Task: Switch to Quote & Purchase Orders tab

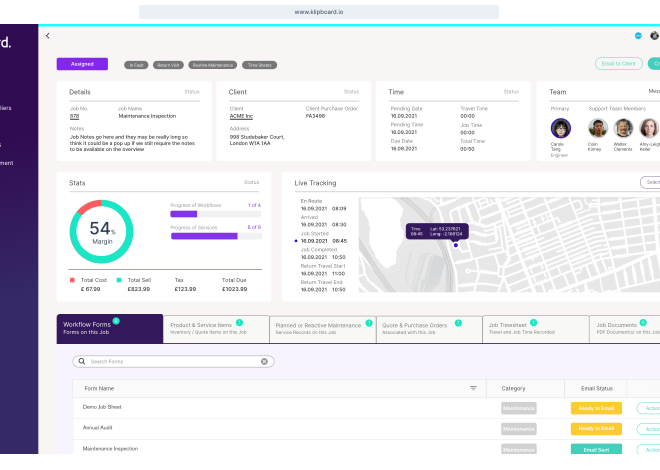Action: tap(429, 329)
